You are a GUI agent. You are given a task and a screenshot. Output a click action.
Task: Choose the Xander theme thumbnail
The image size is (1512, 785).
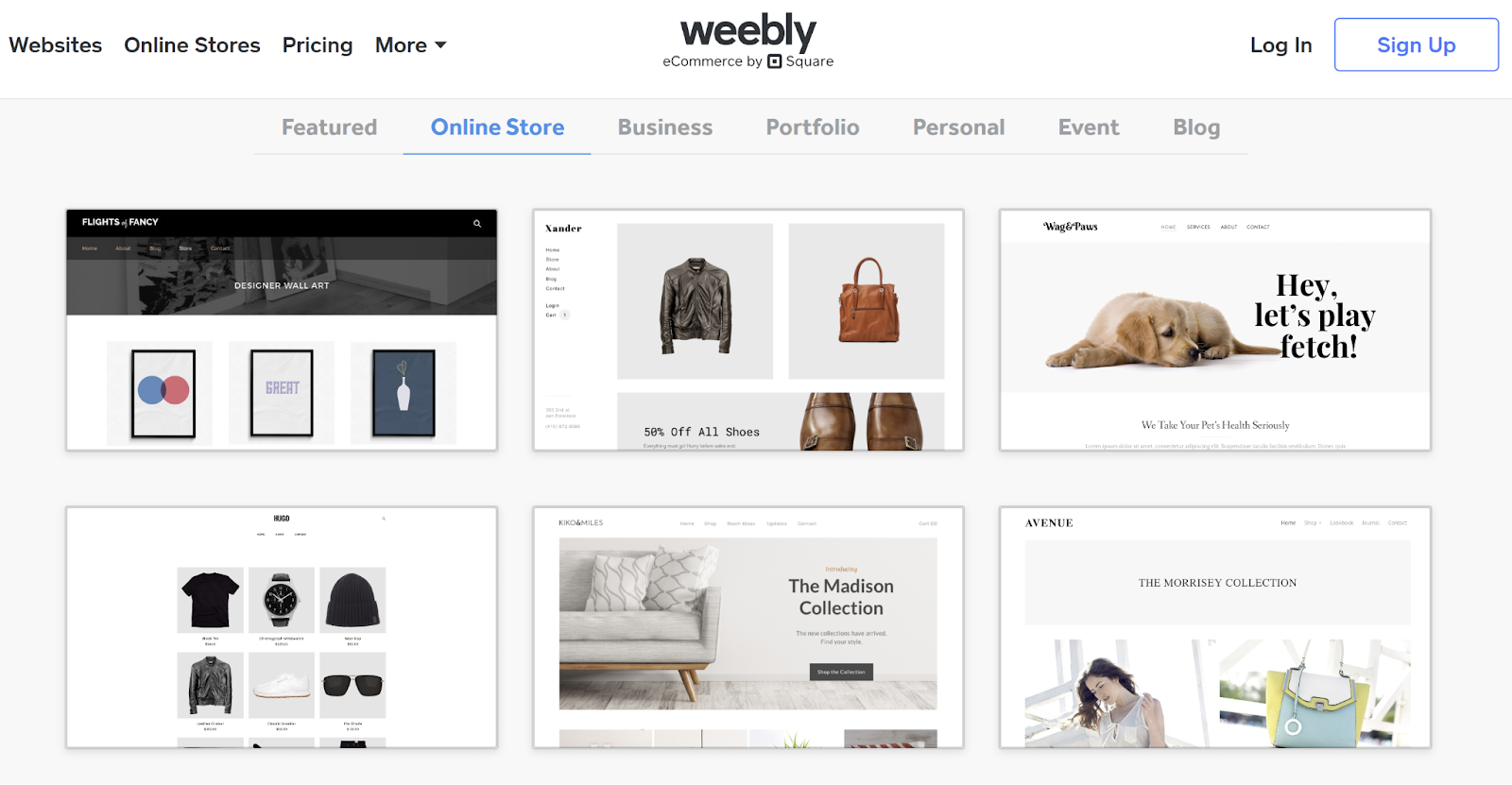[748, 330]
